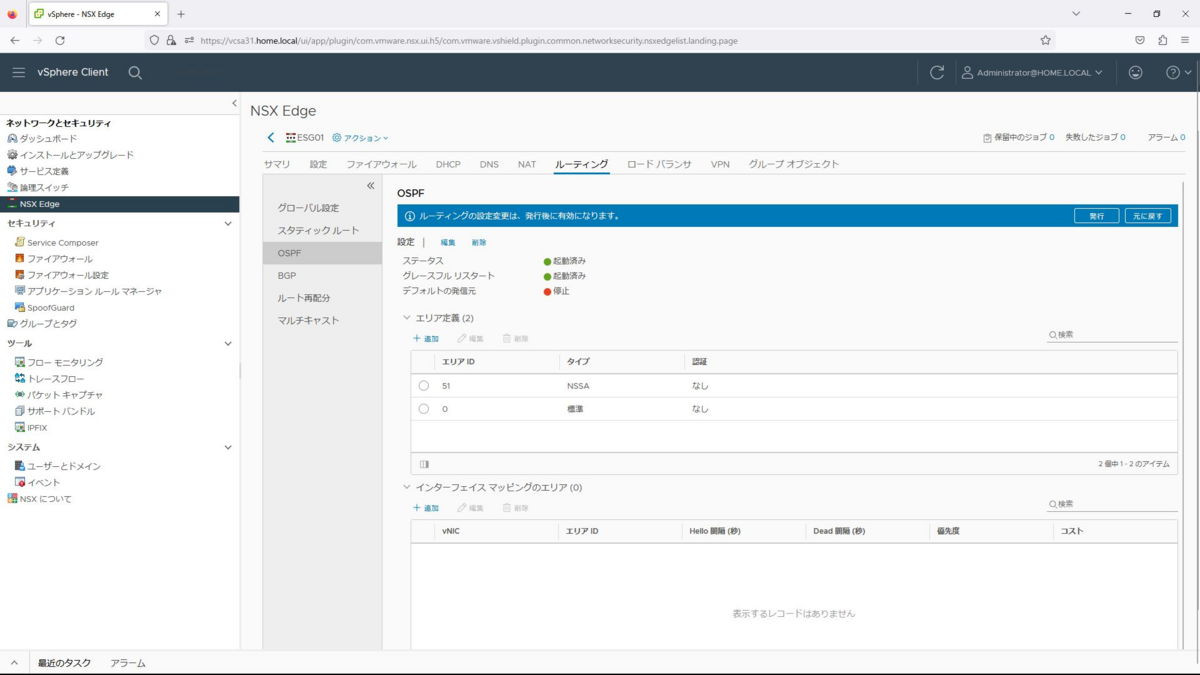Screen dimensions: 1200x675
Task: Collapse the ツール section
Action: pos(228,344)
